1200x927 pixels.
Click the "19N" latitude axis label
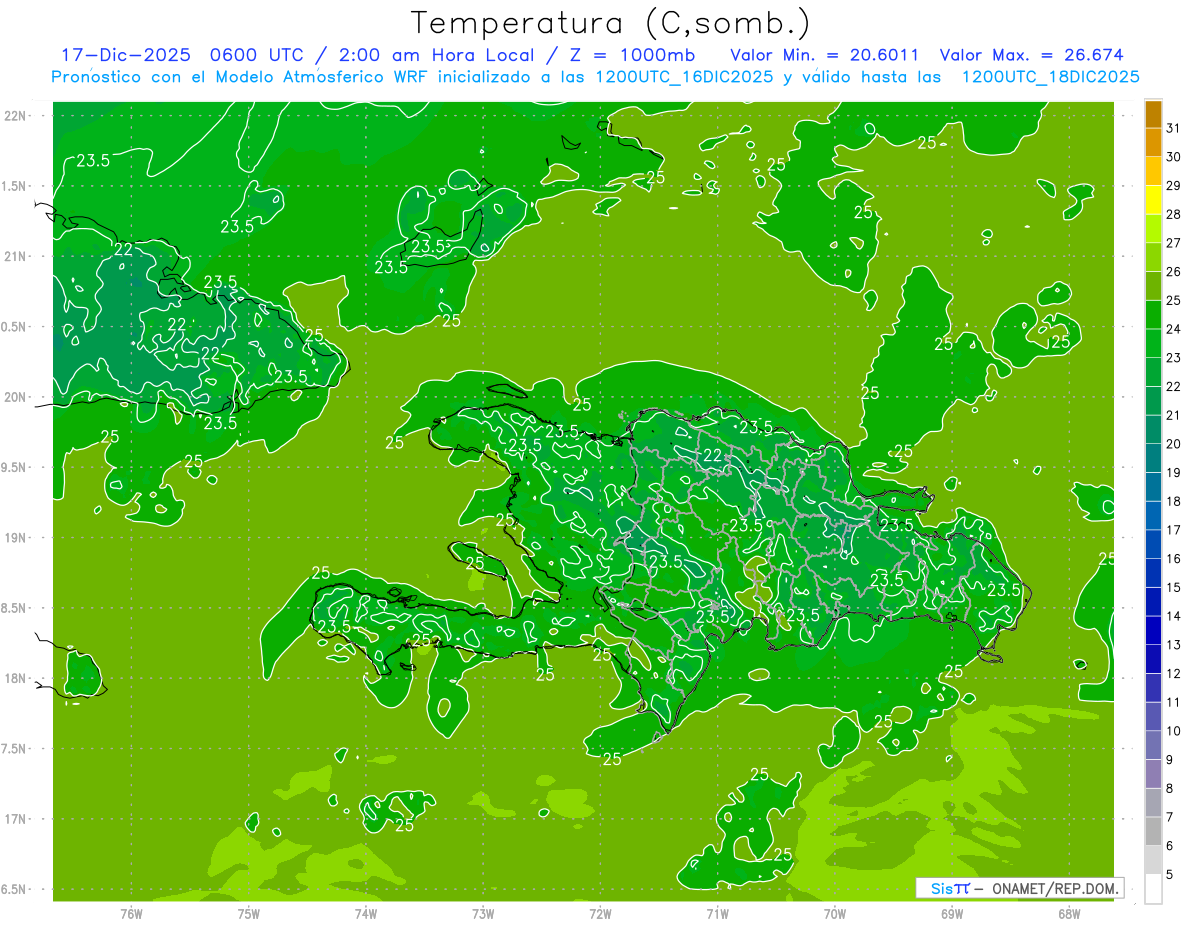pyautogui.click(x=16, y=538)
